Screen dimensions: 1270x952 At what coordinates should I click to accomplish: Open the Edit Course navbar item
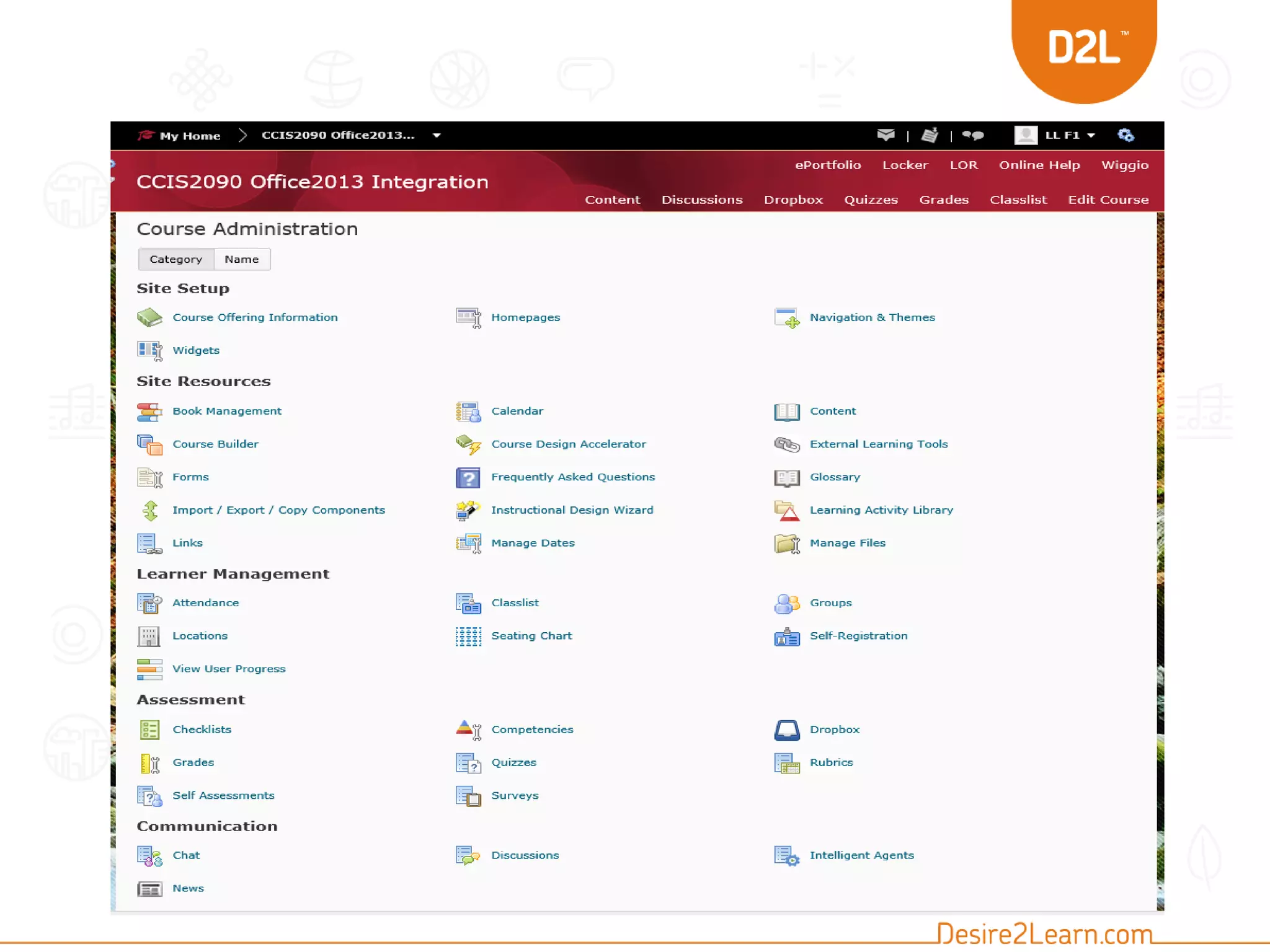1108,200
